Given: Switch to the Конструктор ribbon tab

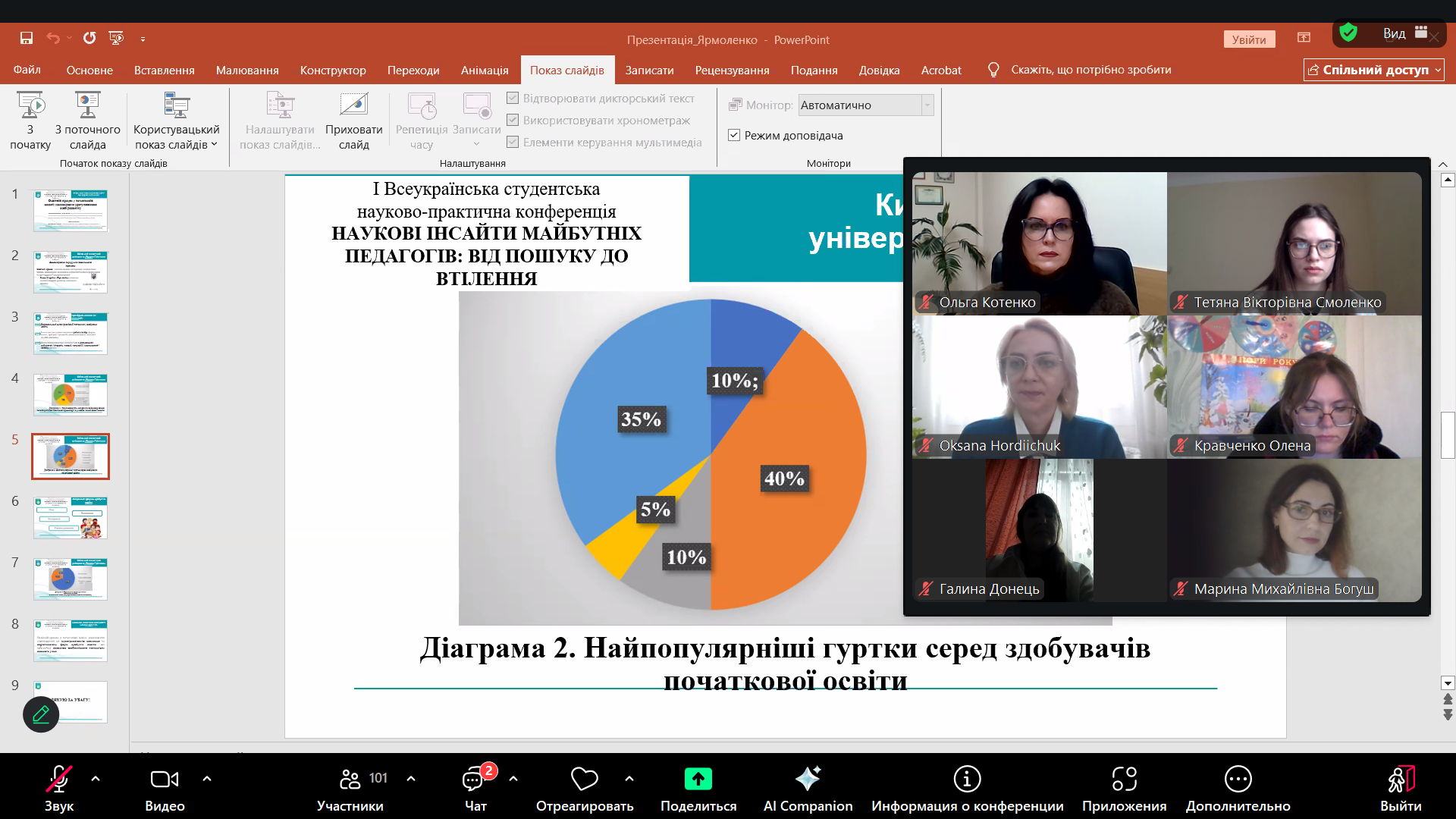Looking at the screenshot, I should pyautogui.click(x=333, y=70).
